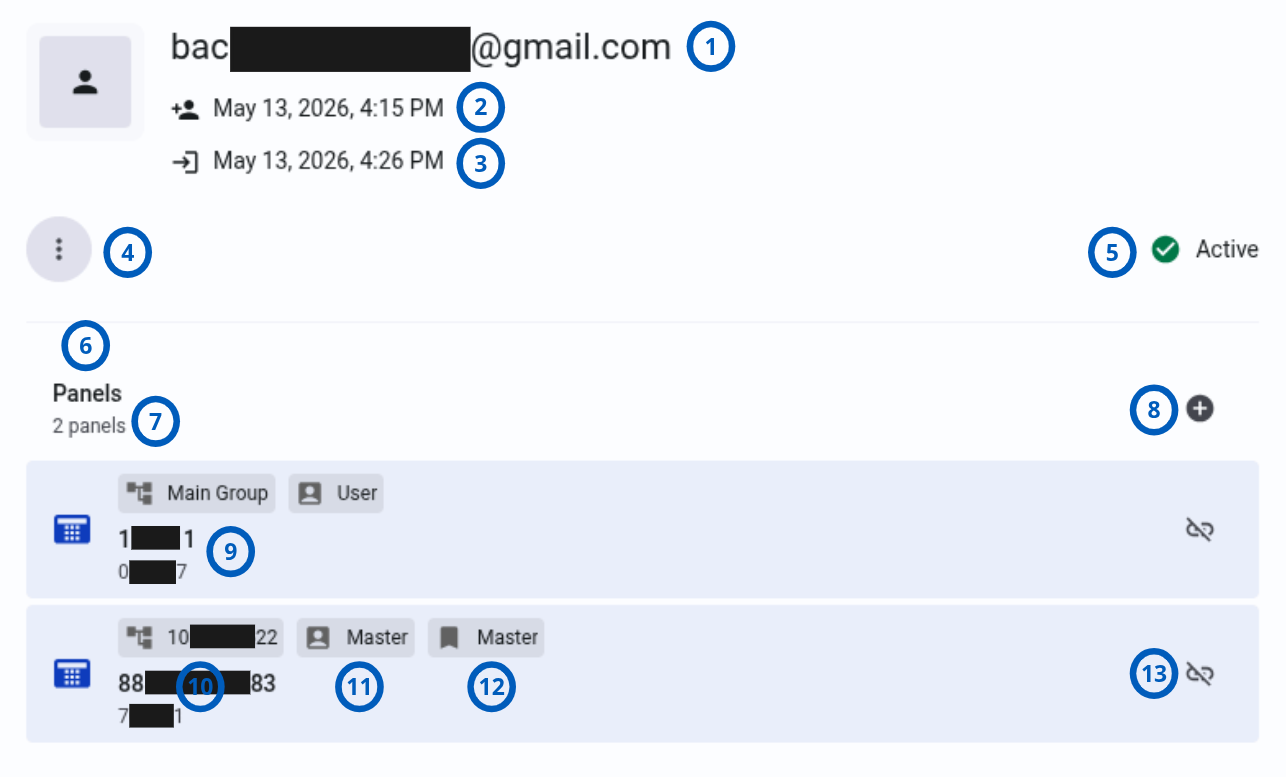Click the Master role chip with person icon

356,637
